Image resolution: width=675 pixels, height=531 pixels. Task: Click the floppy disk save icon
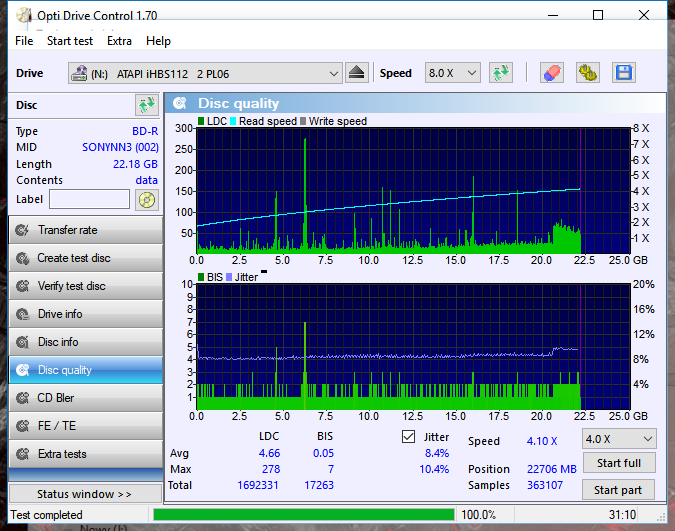pyautogui.click(x=624, y=73)
